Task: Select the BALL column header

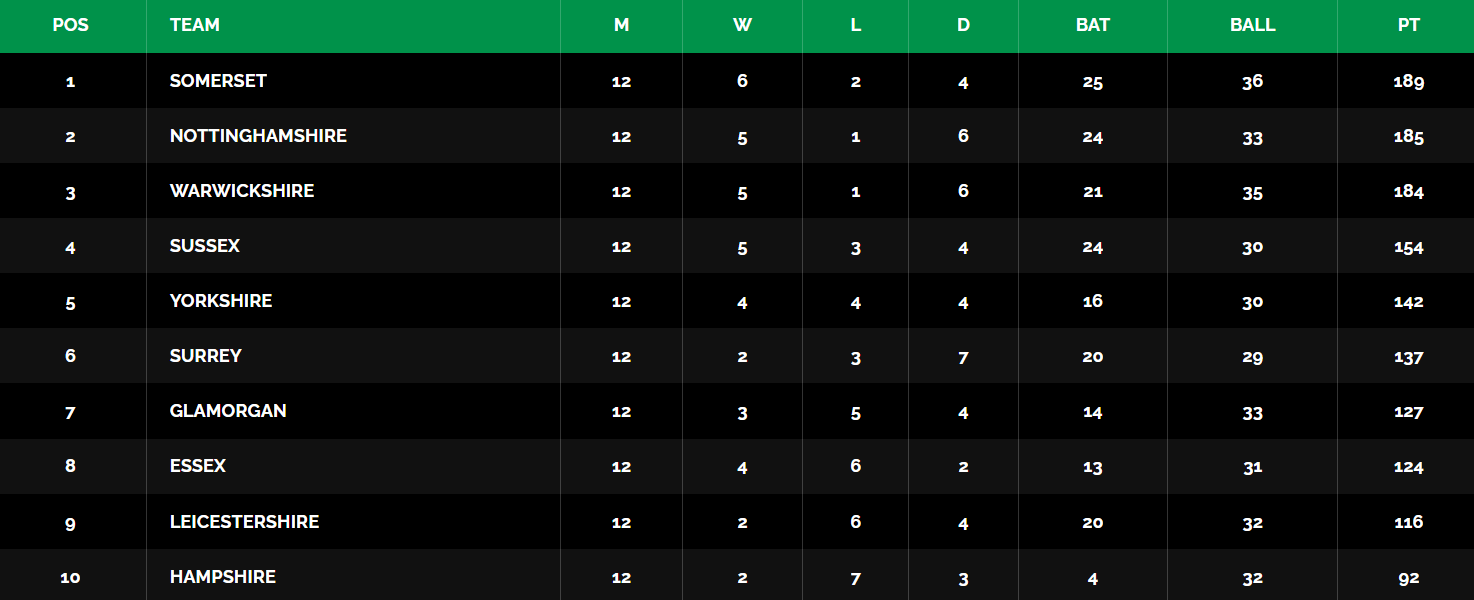Action: point(1252,25)
